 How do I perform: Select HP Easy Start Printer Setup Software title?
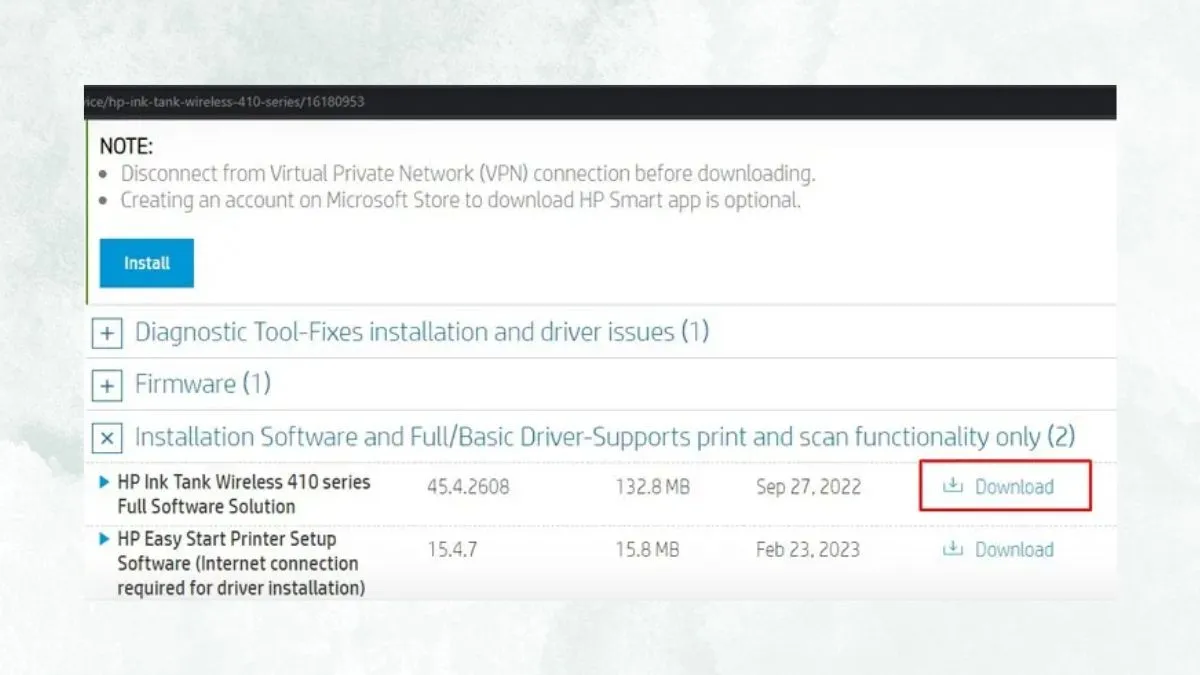[x=240, y=563]
